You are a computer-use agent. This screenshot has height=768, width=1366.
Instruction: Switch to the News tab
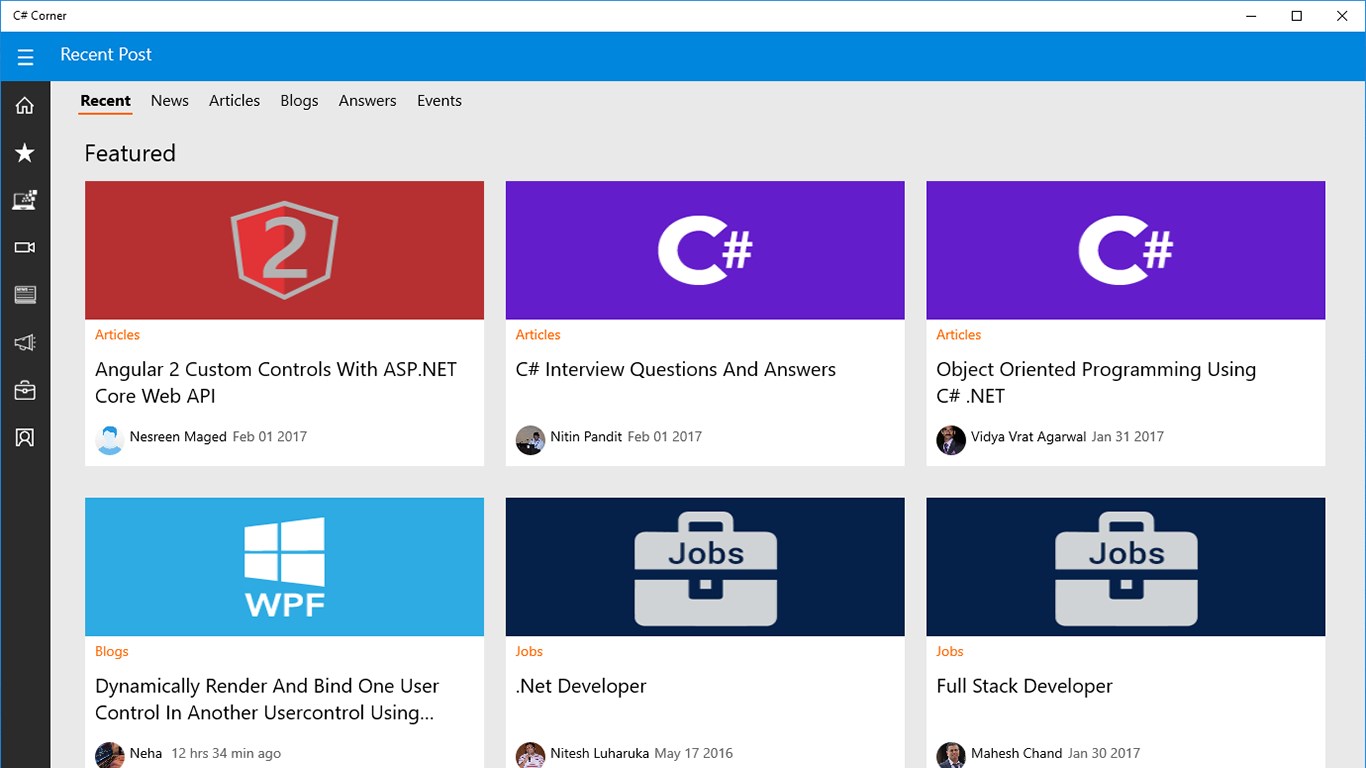(x=169, y=101)
